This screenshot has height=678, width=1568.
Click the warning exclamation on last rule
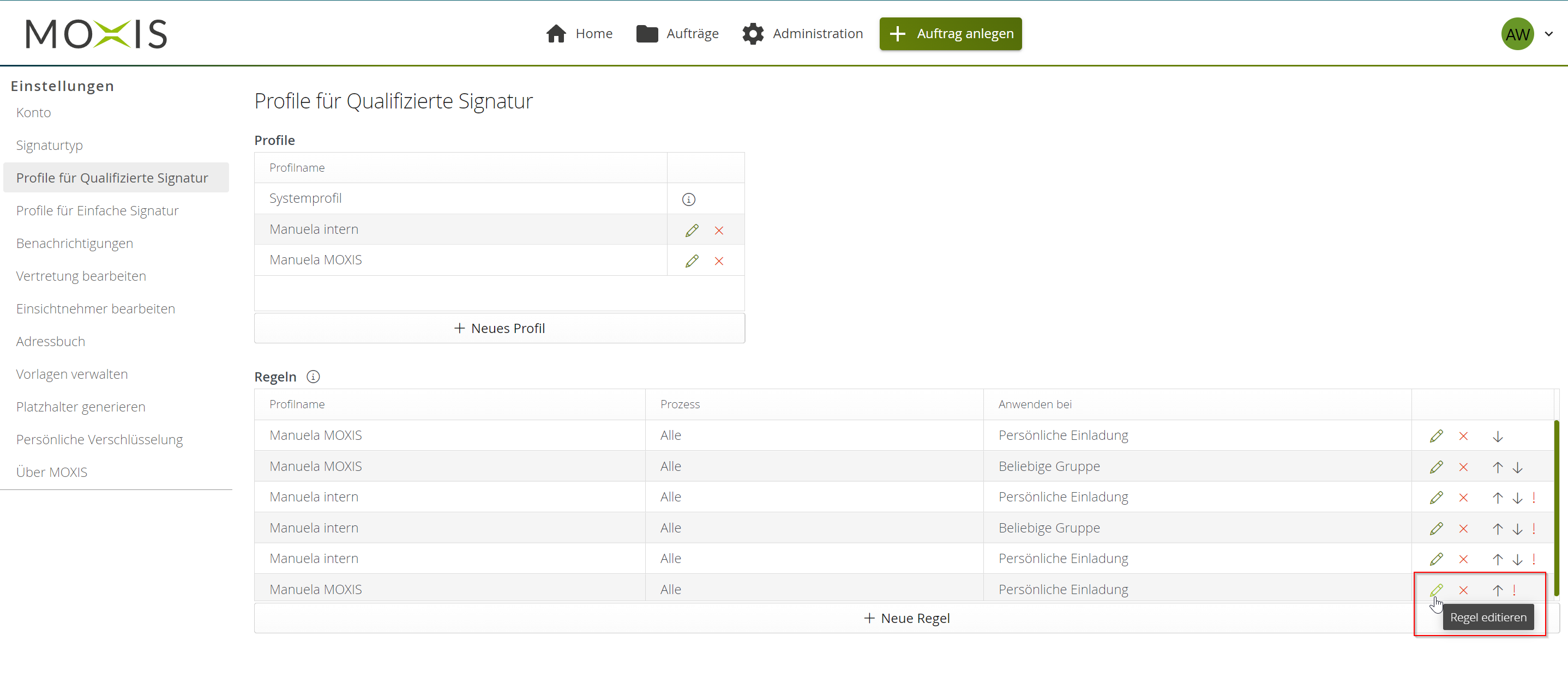[x=1515, y=590]
